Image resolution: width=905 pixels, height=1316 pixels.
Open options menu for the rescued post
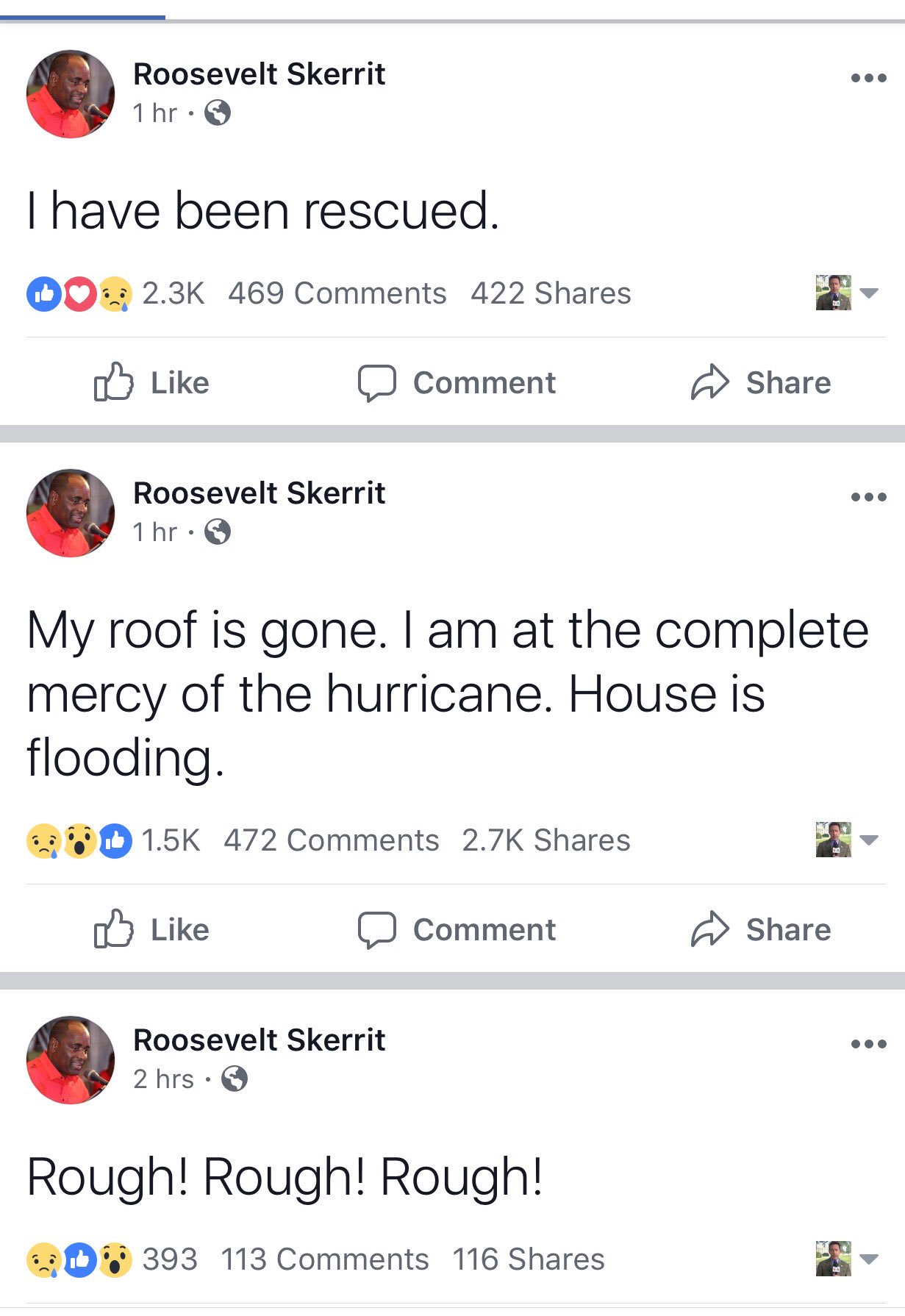coord(868,78)
